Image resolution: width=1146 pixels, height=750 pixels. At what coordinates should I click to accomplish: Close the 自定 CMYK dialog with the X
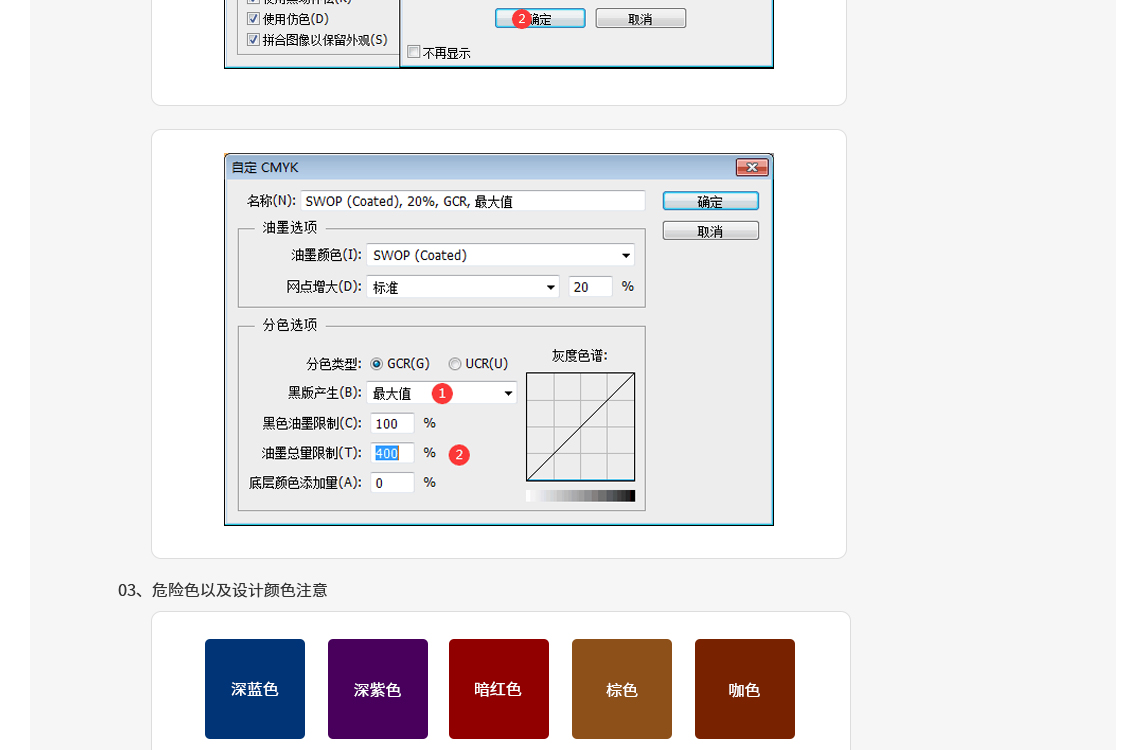(x=752, y=167)
